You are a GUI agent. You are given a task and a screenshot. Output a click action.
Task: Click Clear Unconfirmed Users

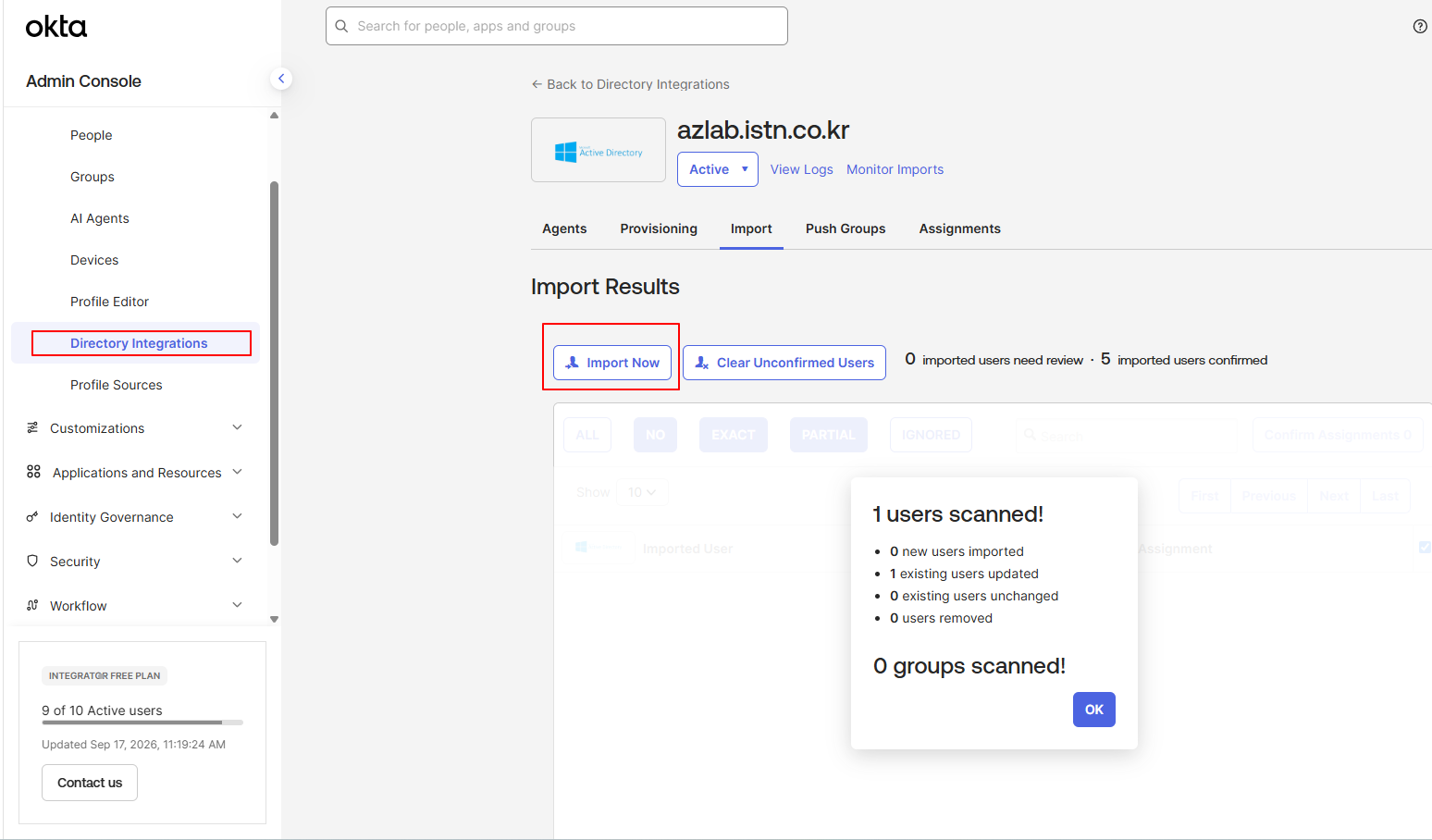pyautogui.click(x=784, y=363)
